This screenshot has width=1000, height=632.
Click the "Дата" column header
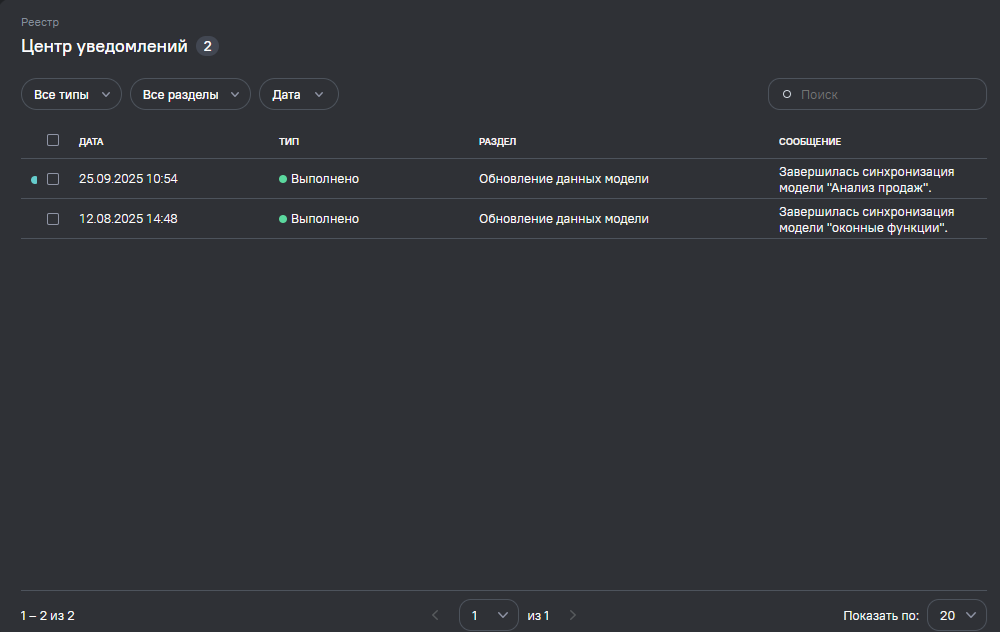[91, 142]
